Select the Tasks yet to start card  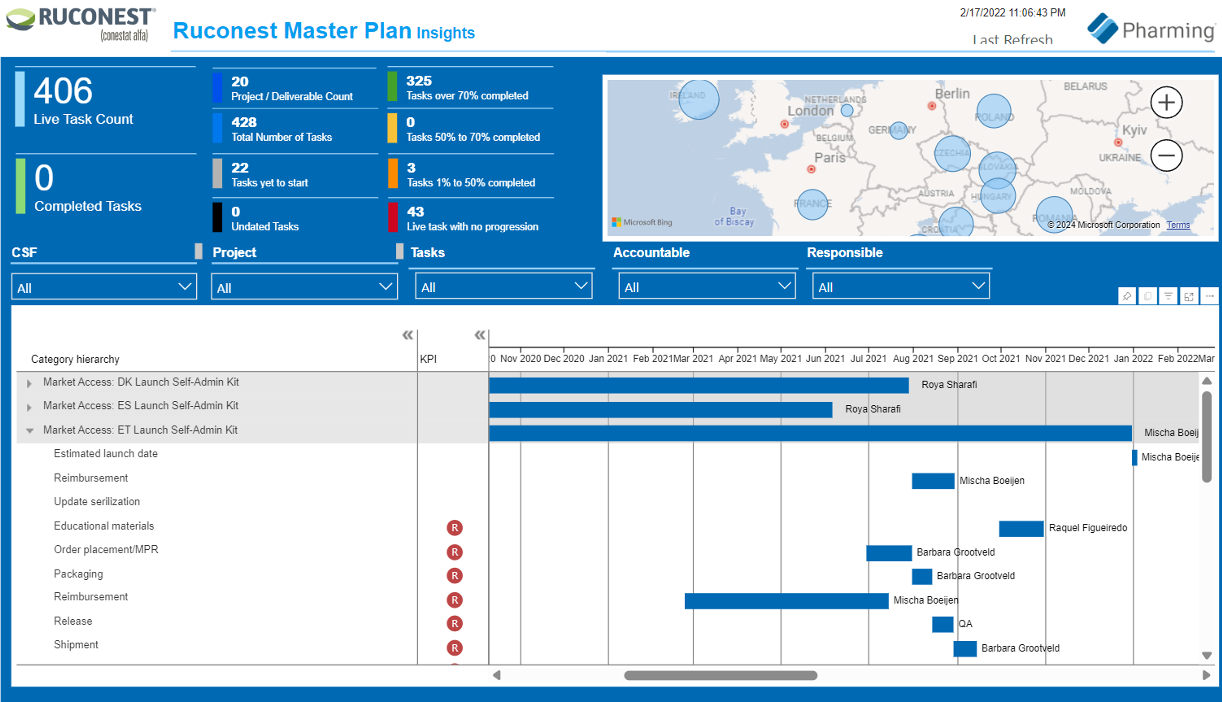[295, 174]
